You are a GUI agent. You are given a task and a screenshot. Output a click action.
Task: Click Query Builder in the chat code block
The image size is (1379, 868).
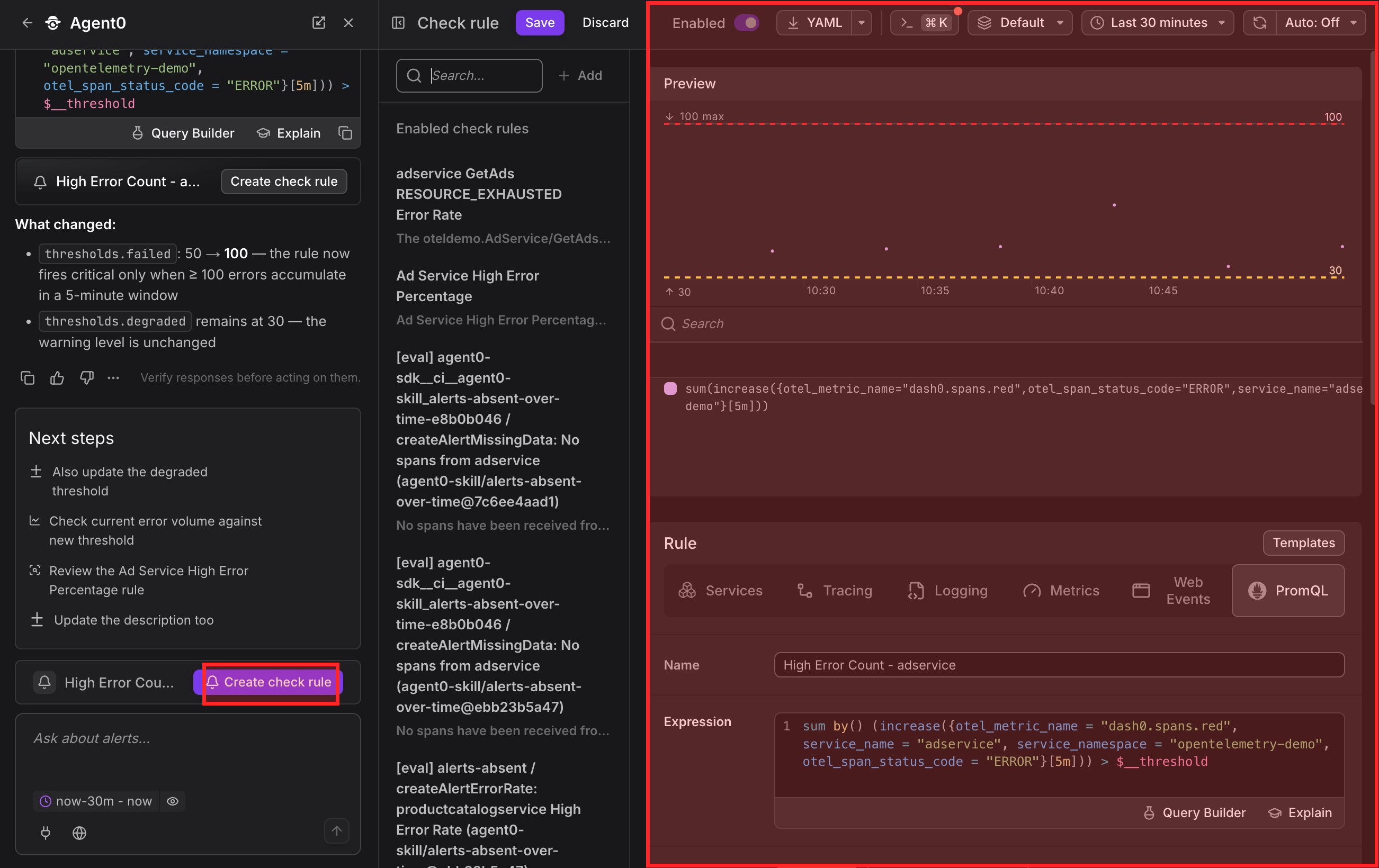(x=183, y=133)
